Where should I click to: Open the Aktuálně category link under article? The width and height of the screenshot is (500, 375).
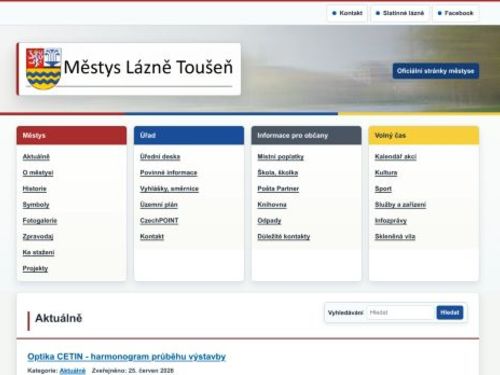tap(72, 371)
